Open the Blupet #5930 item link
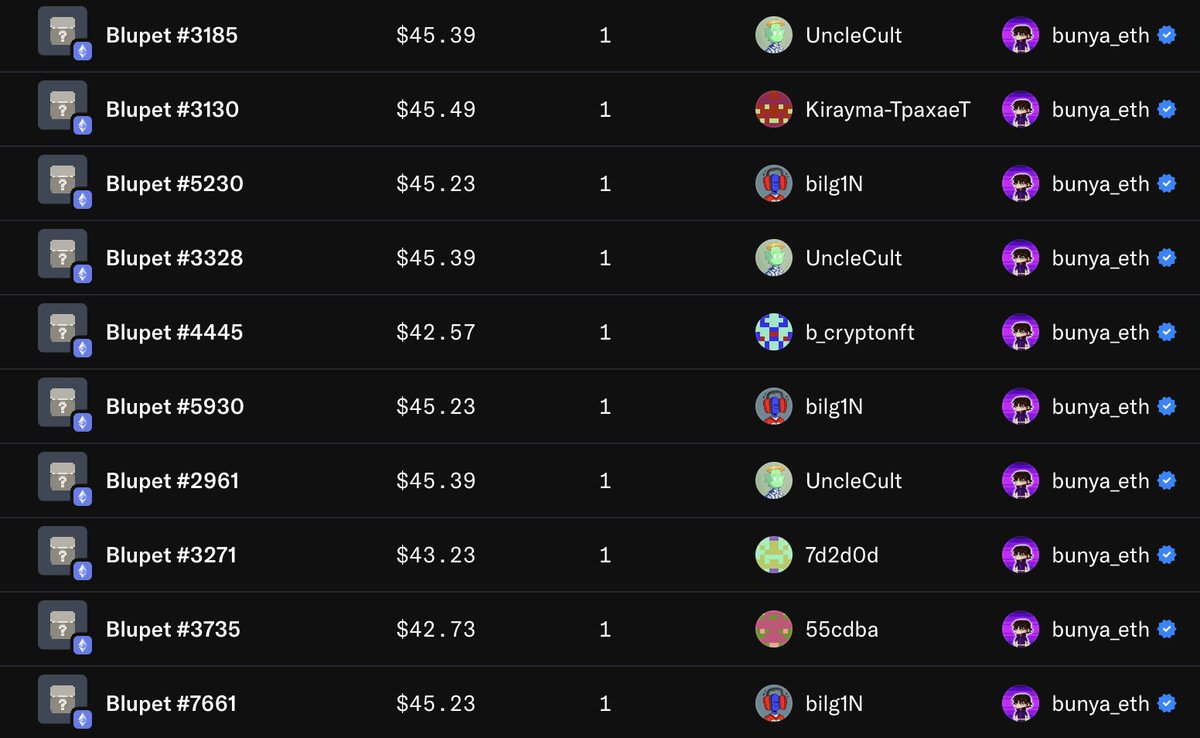The image size is (1200, 738). coord(175,406)
